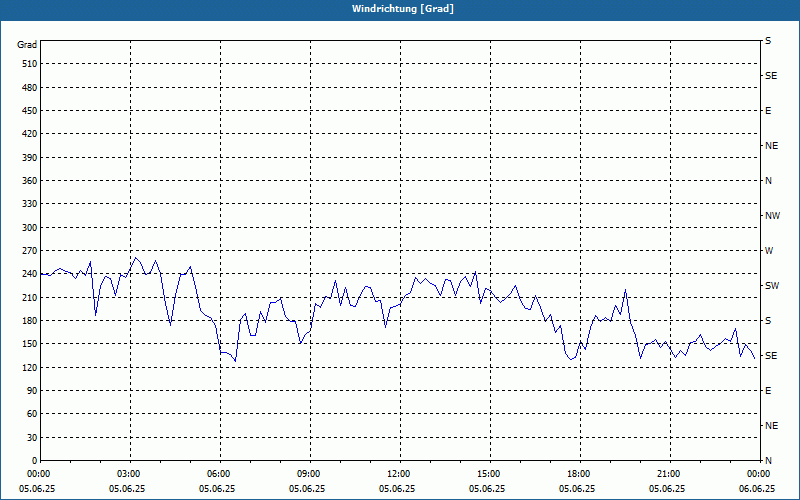Select the NE compass label between 30 and 60
800x500 pixels.
pyautogui.click(x=771, y=426)
